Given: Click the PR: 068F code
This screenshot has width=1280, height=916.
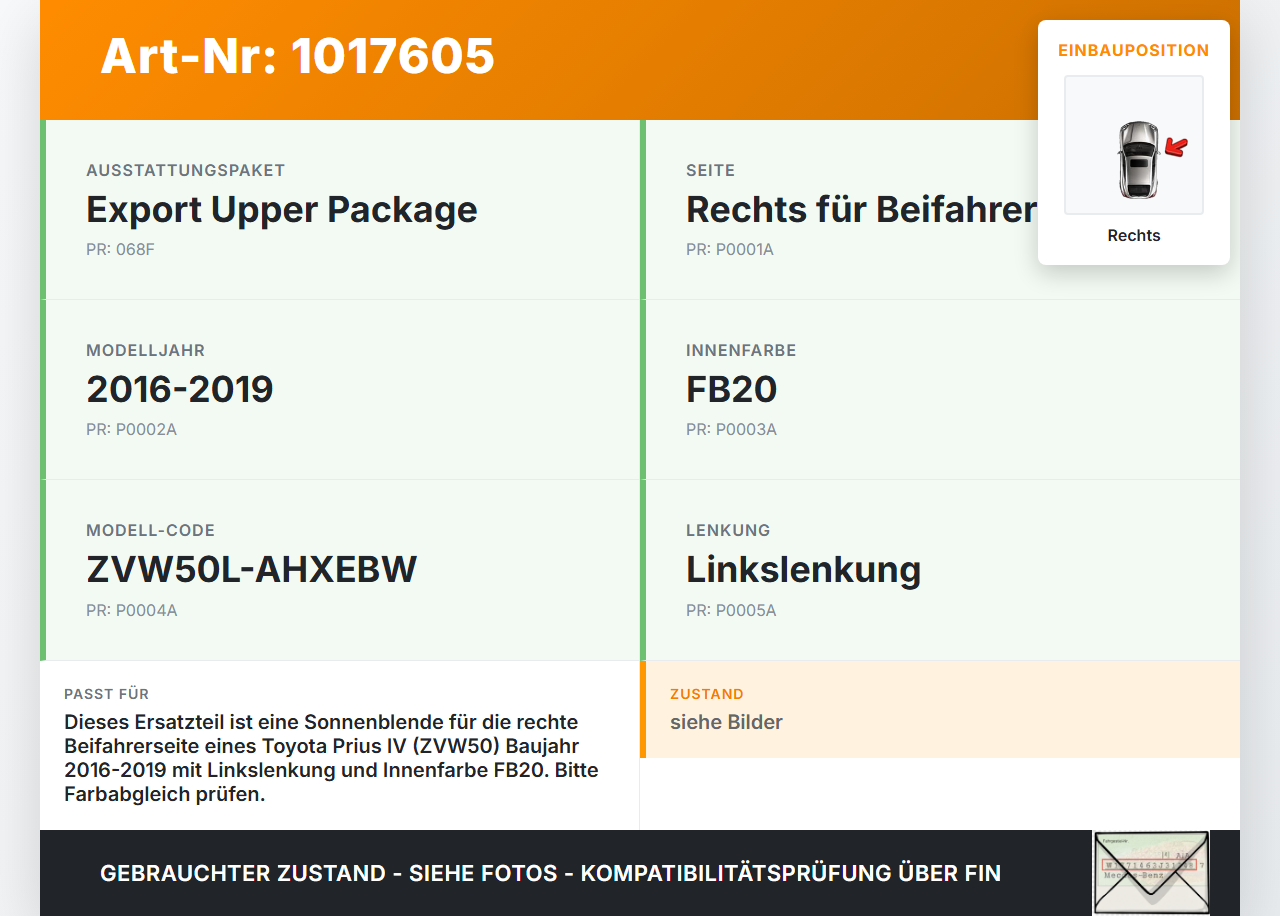Looking at the screenshot, I should click(120, 249).
